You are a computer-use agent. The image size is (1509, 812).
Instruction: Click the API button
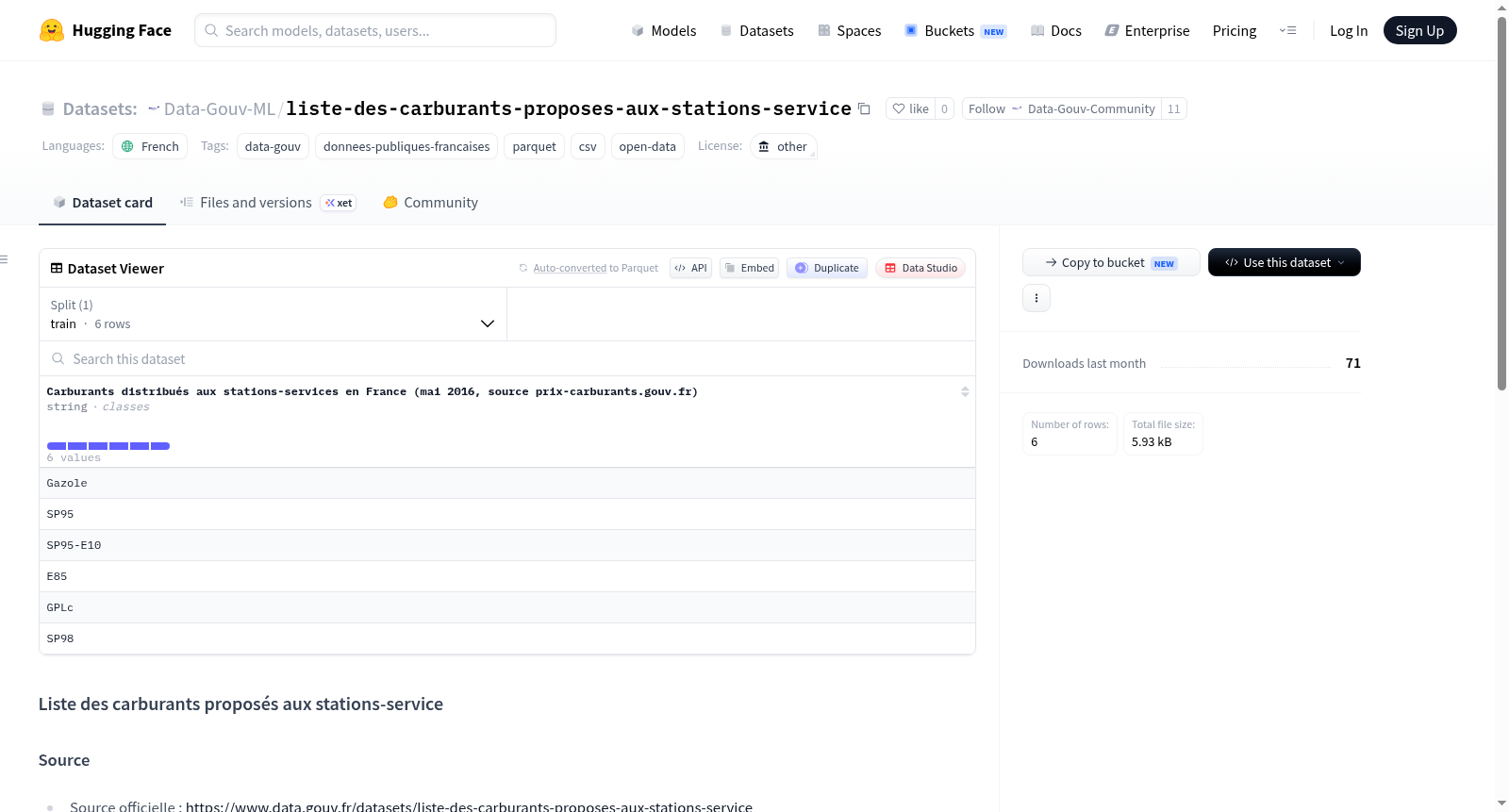click(691, 268)
